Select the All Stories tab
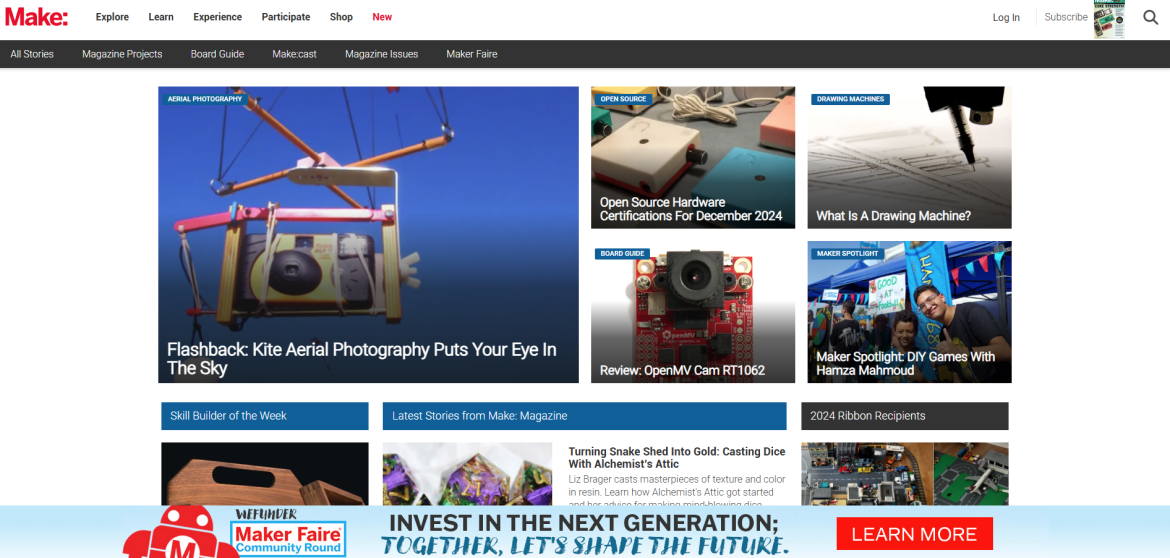Image resolution: width=1170 pixels, height=558 pixels. pos(32,54)
